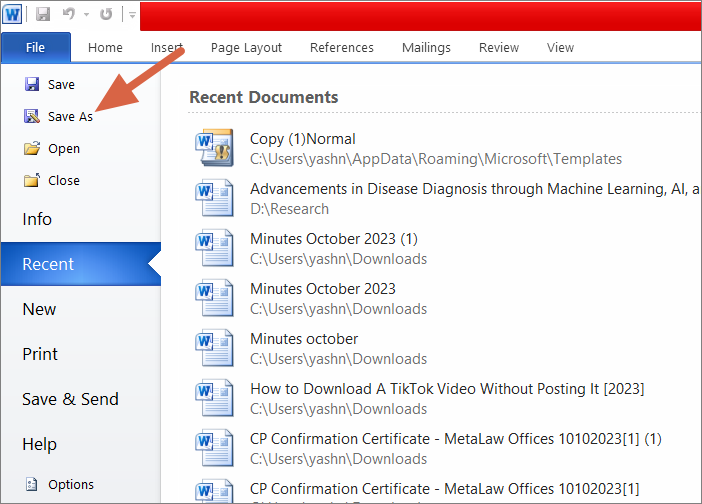This screenshot has height=504, width=702.
Task: Switch to the References tab
Action: click(342, 47)
